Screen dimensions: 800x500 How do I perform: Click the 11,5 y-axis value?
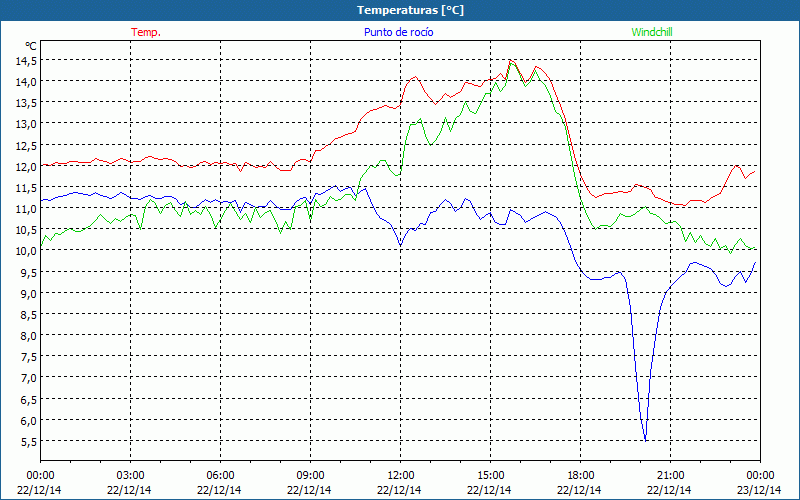coord(26,188)
